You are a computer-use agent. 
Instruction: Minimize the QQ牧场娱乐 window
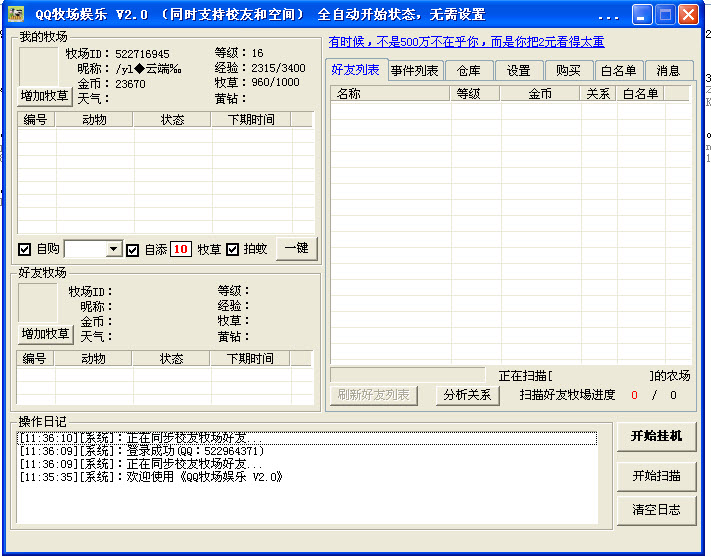point(642,15)
